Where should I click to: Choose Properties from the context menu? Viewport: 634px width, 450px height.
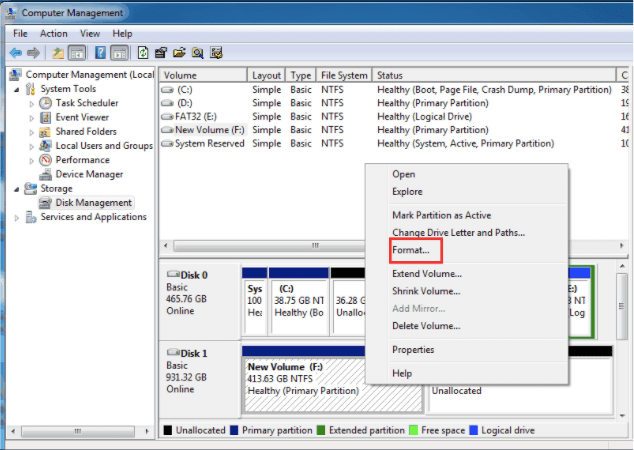click(x=467, y=350)
